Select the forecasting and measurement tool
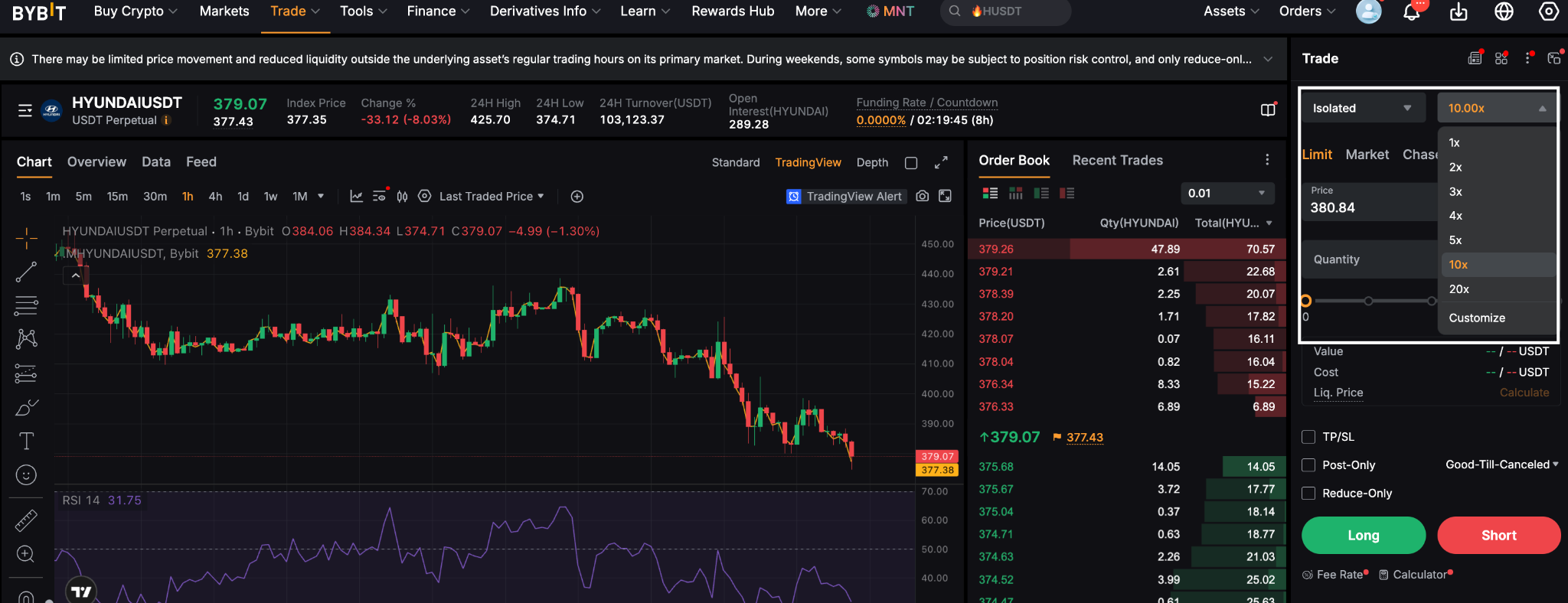 tap(26, 373)
